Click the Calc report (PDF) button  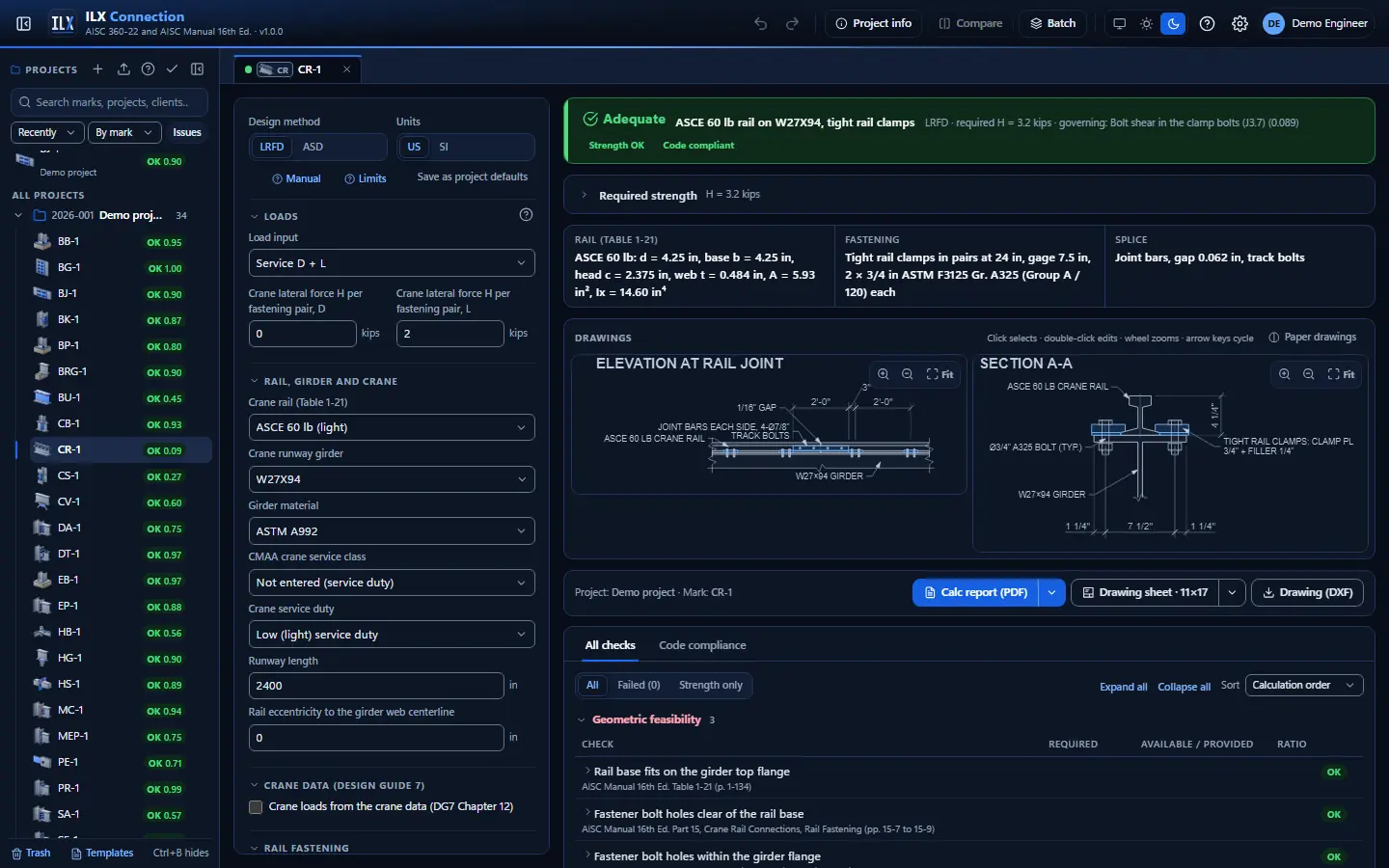coord(975,592)
